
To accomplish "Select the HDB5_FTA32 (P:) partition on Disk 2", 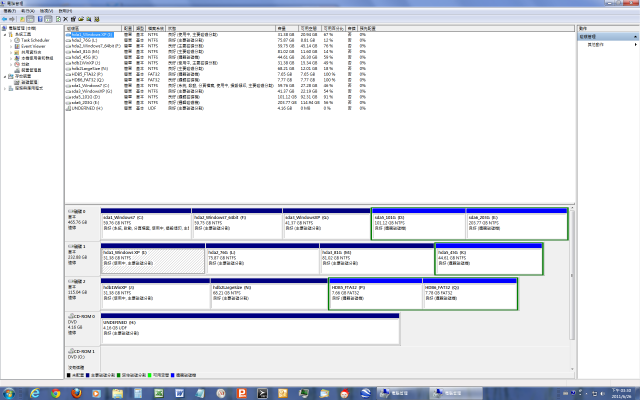I will point(376,296).
